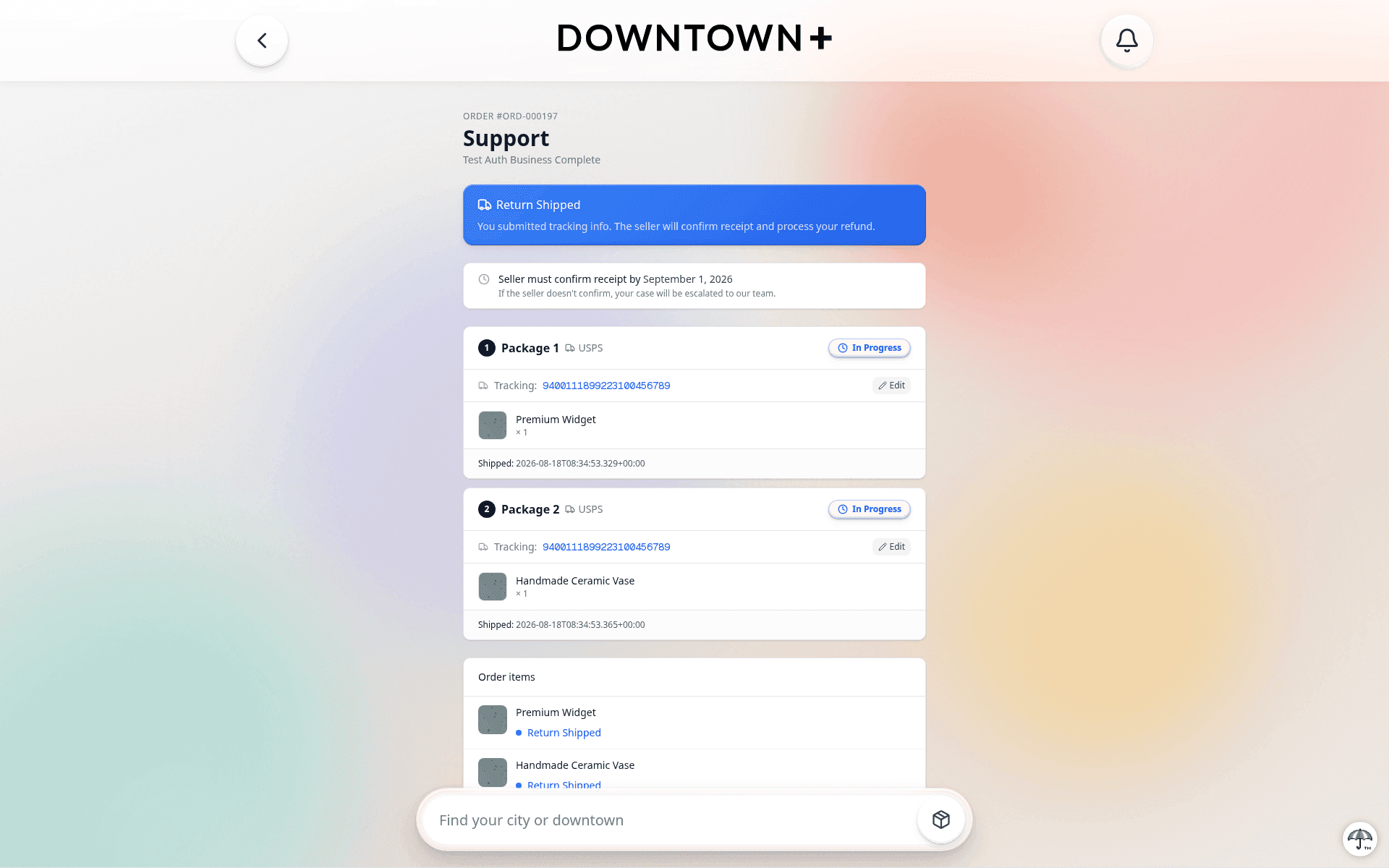Click ORDER #ORD-000197 label

[510, 116]
